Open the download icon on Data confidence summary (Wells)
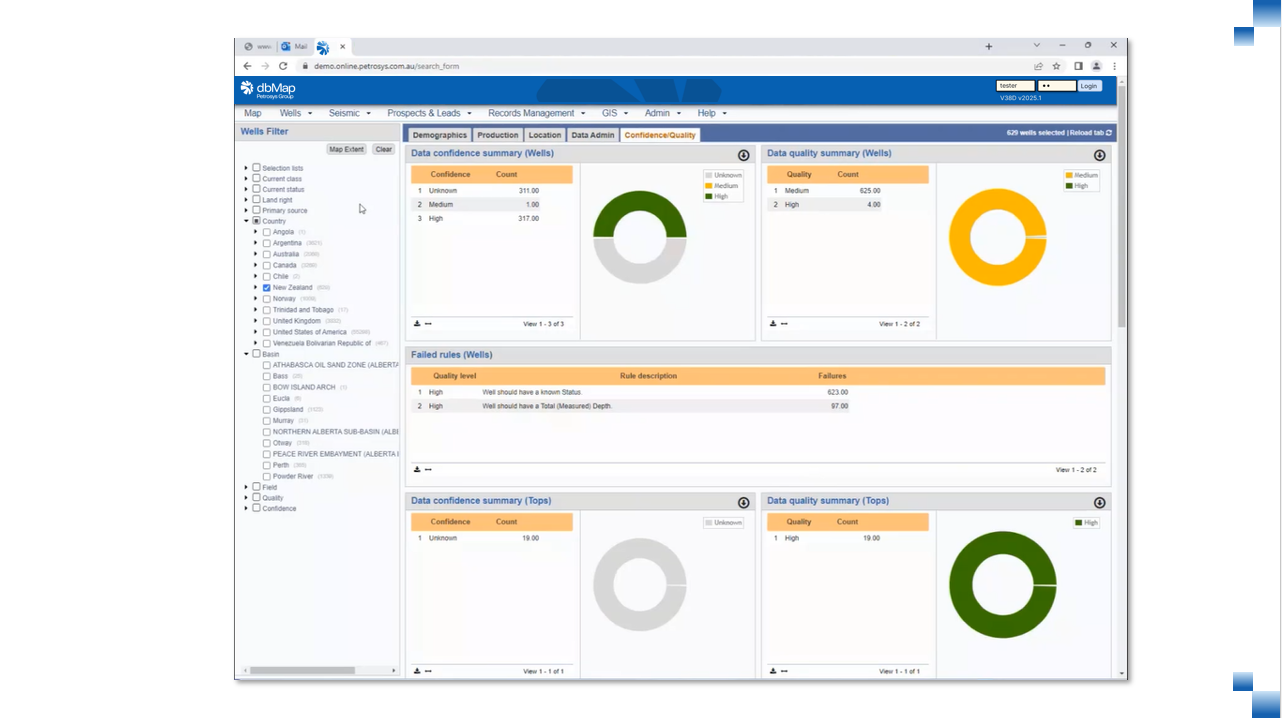 (x=419, y=323)
